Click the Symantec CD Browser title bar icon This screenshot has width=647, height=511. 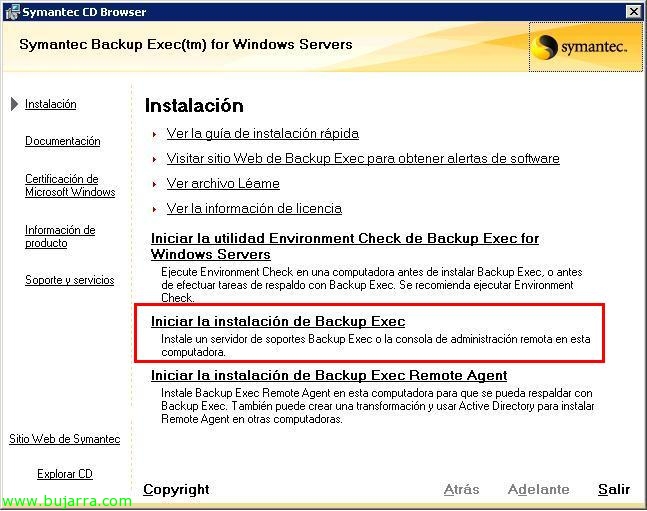pos(12,12)
